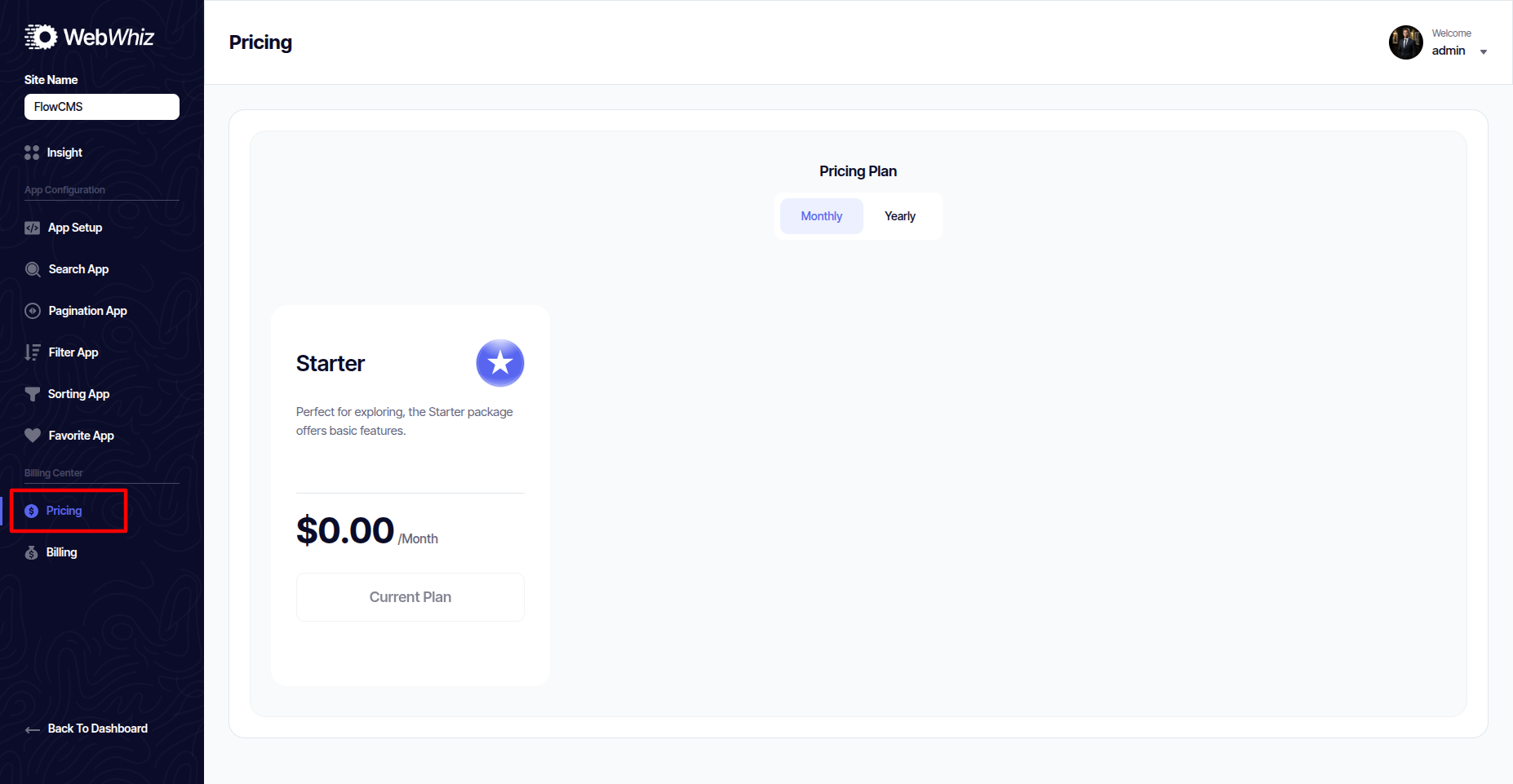Viewport: 1513px width, 784px height.
Task: Click the WebWhiz gear logo icon
Action: tap(41, 37)
